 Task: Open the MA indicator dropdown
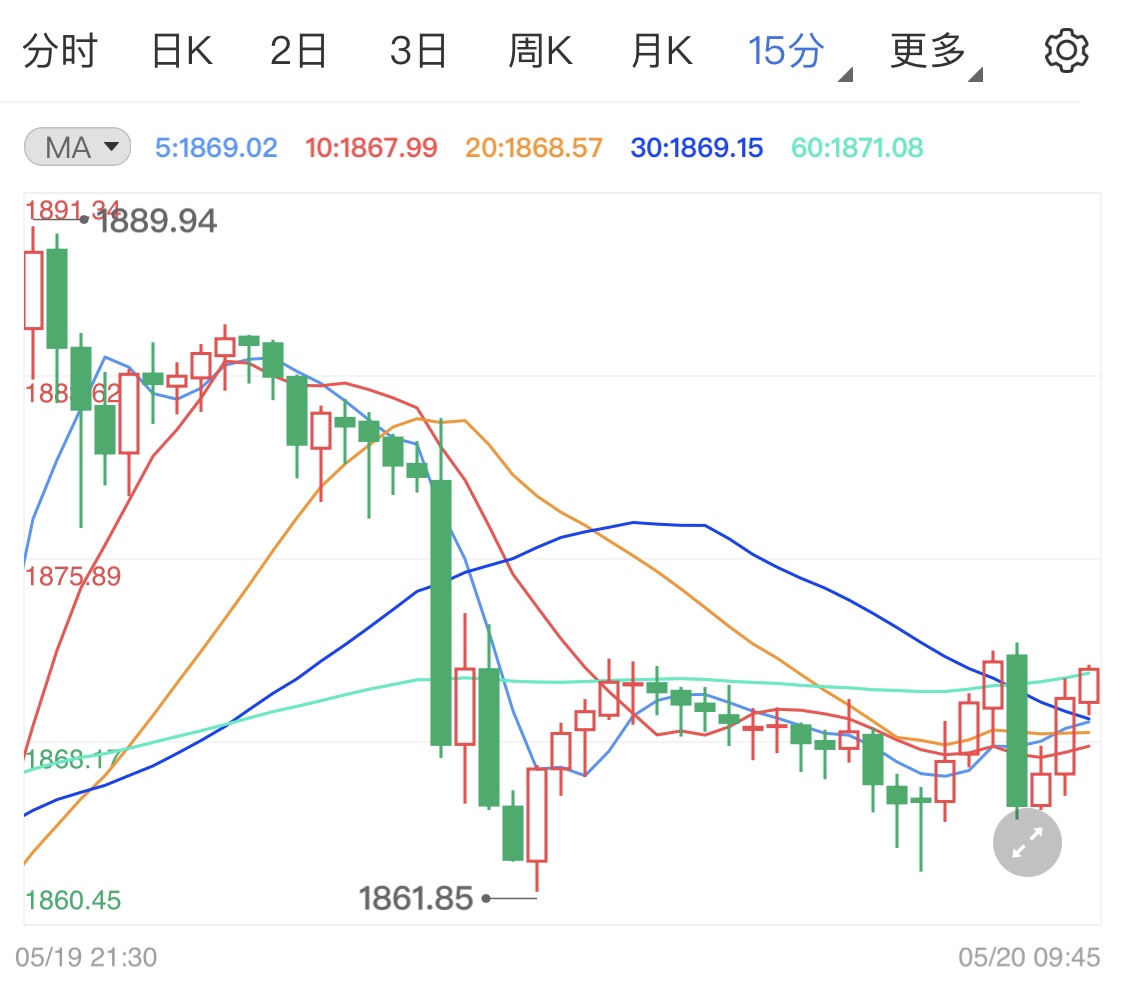click(77, 147)
